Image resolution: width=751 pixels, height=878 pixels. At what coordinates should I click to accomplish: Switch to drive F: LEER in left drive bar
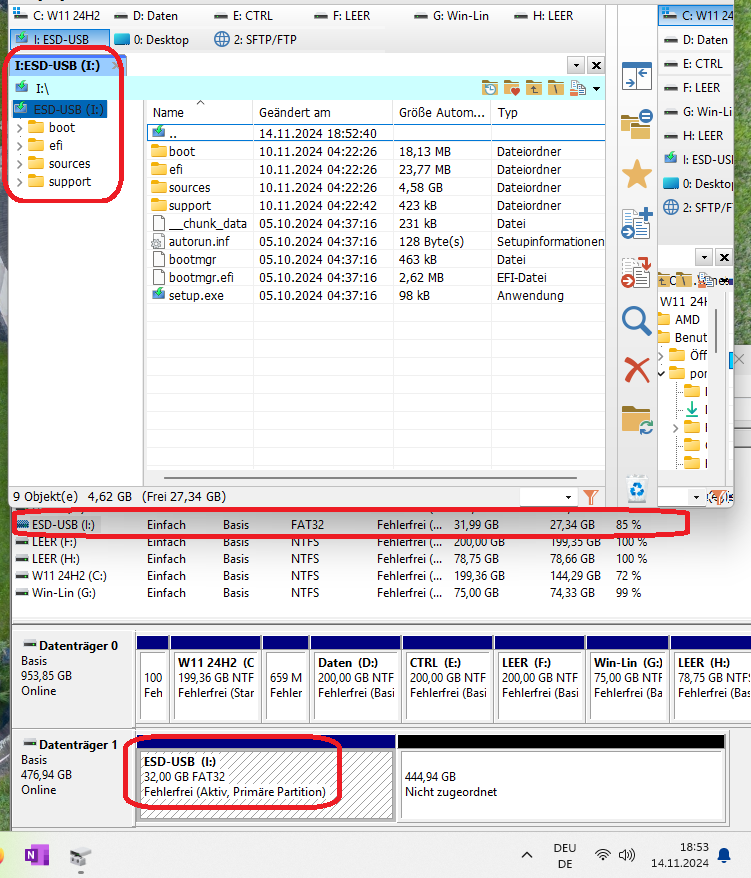(343, 16)
